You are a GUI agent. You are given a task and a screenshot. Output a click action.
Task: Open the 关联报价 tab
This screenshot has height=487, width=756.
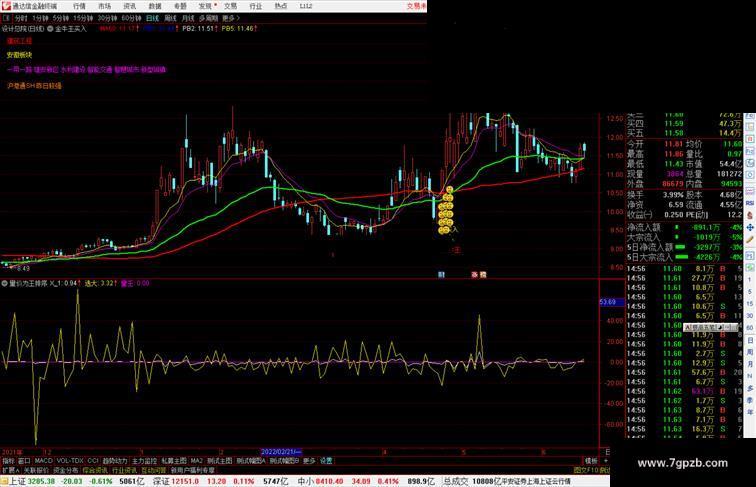click(36, 470)
